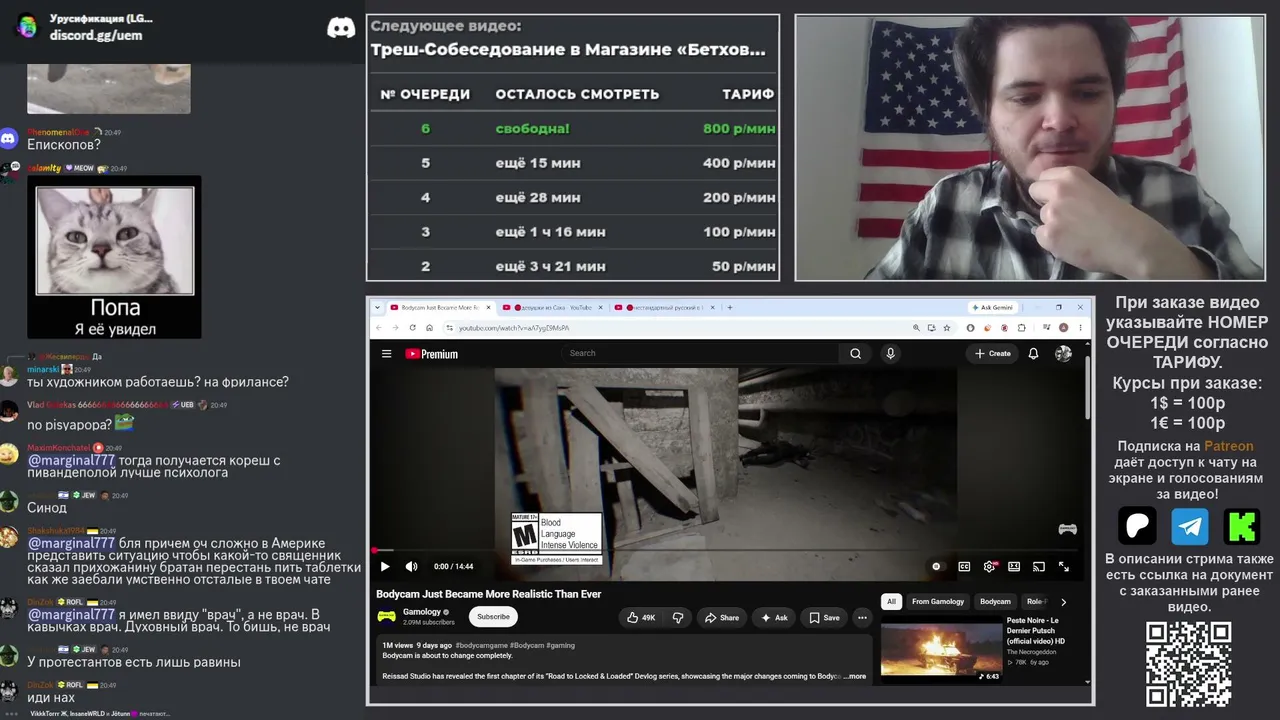Toggle YouTube autoplay switch in the player
The height and width of the screenshot is (720, 1280).
(936, 566)
